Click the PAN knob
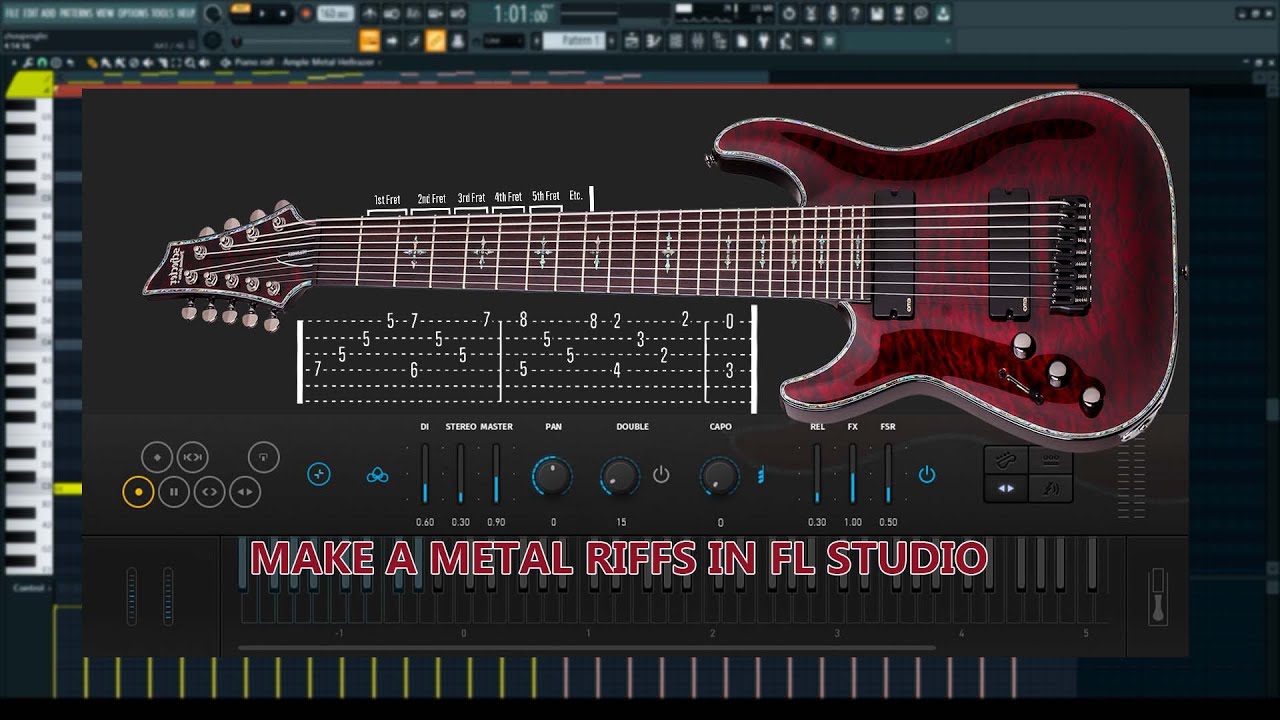The width and height of the screenshot is (1280, 720). (552, 476)
